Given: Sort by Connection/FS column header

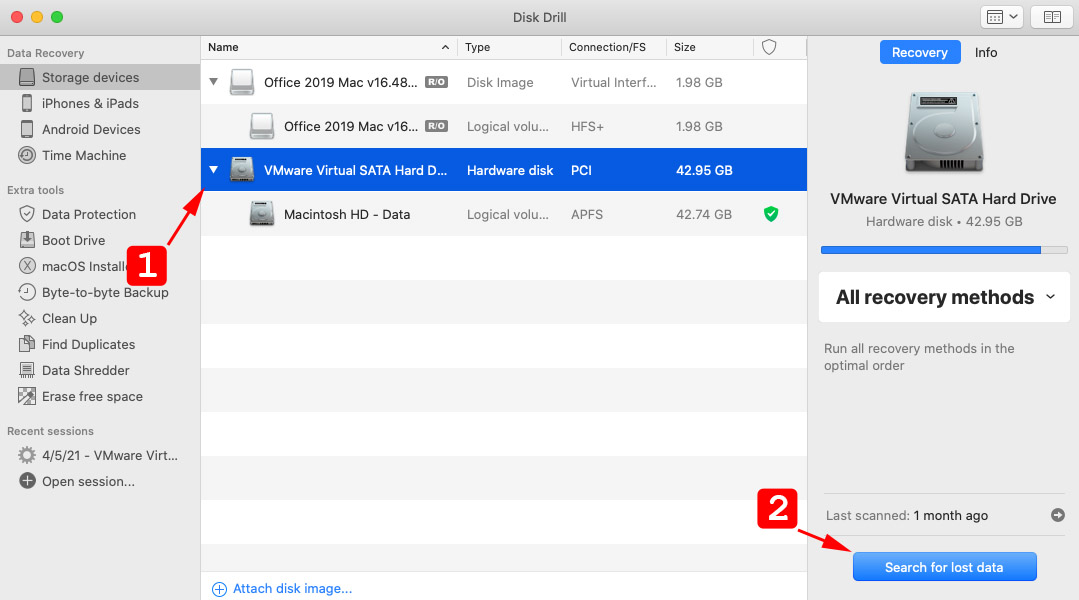Looking at the screenshot, I should (614, 47).
